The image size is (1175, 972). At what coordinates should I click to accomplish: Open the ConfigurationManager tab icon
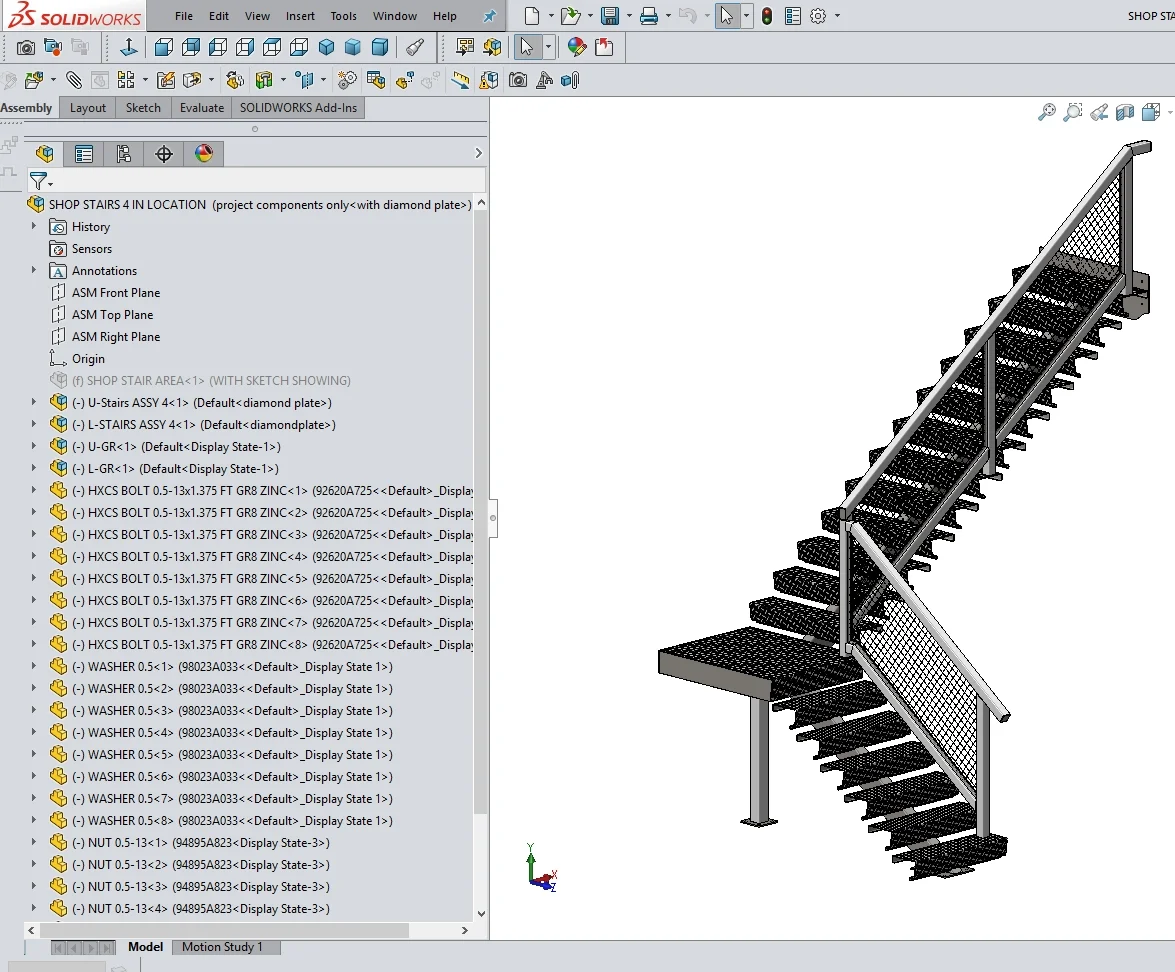[x=124, y=154]
